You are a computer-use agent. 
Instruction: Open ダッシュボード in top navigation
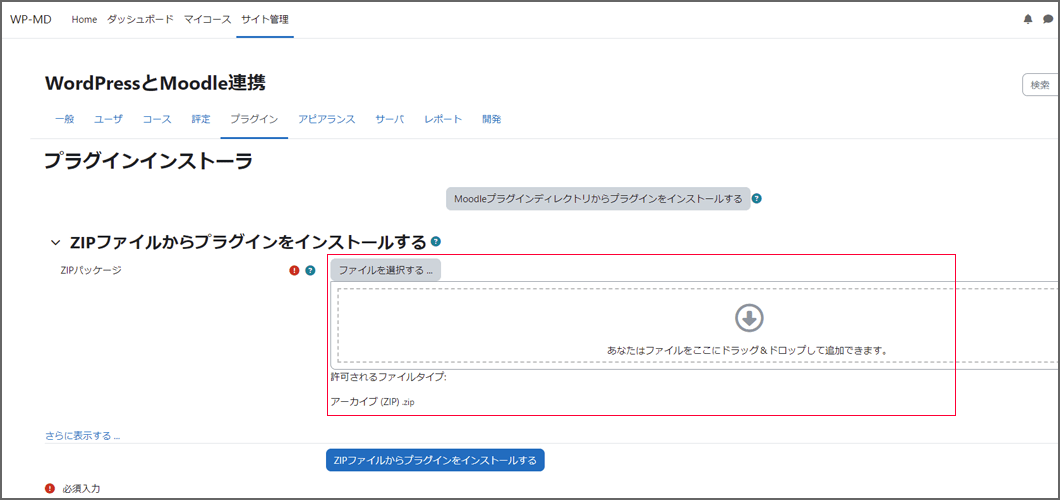pyautogui.click(x=140, y=19)
